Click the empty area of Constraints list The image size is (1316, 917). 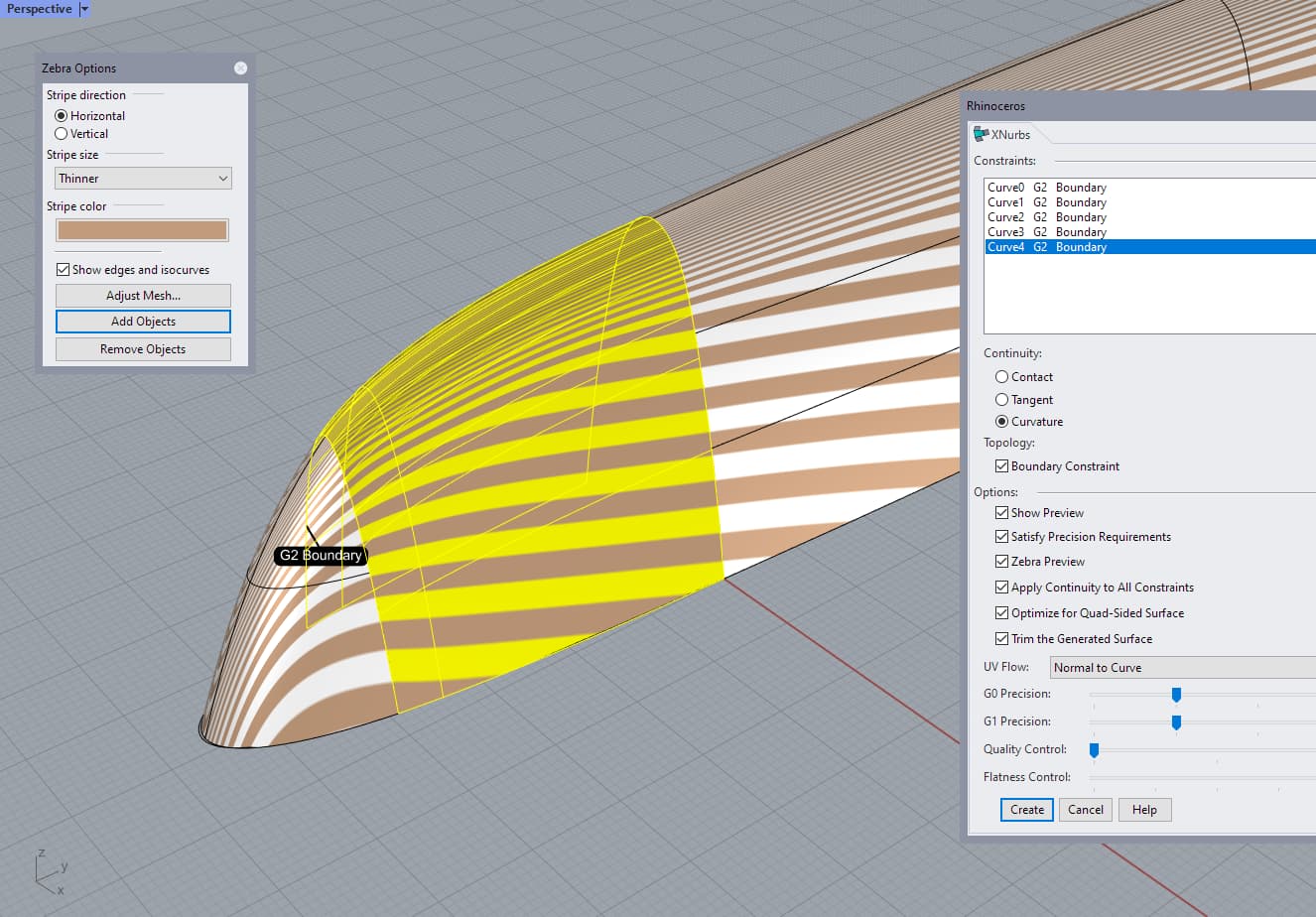coord(1150,294)
